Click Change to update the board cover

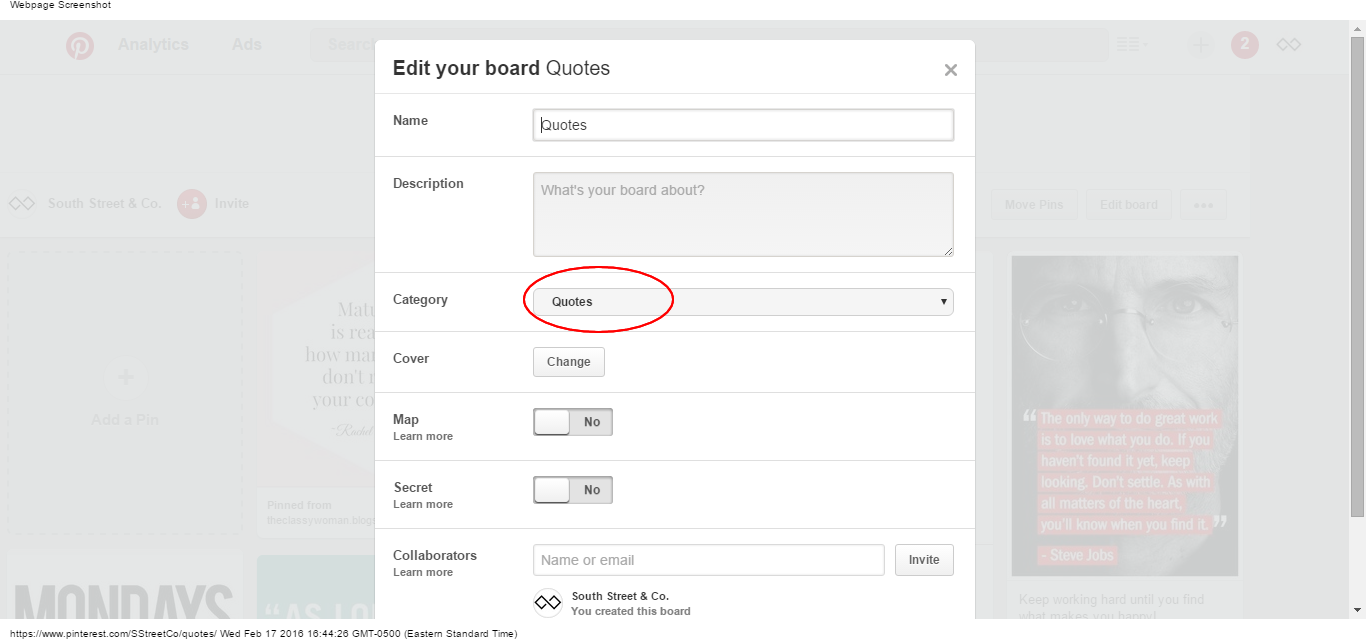[x=568, y=362]
